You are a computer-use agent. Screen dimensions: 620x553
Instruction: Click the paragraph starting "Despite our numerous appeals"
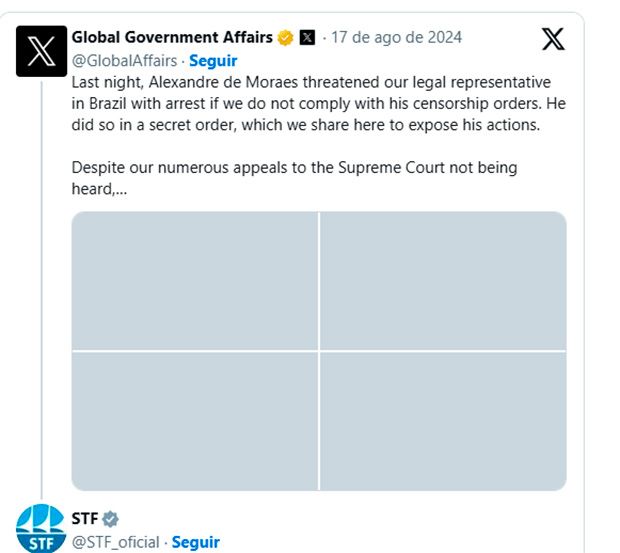pos(294,167)
